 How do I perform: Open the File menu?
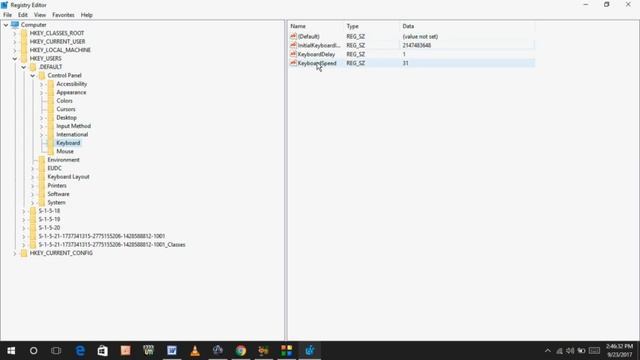point(7,15)
